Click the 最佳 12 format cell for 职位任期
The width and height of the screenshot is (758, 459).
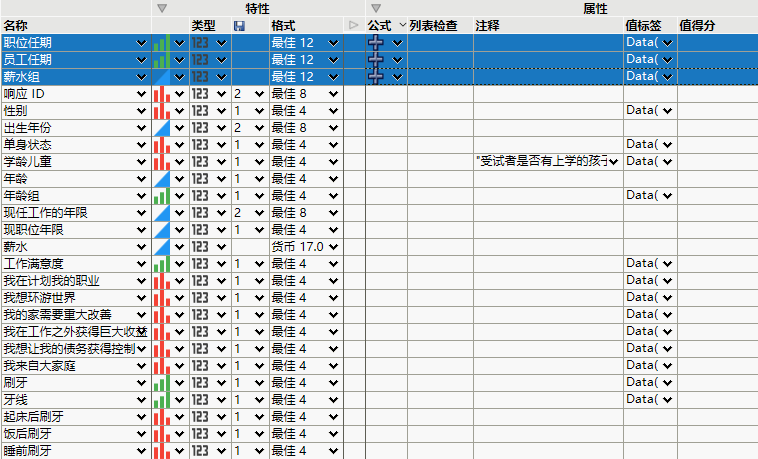pyautogui.click(x=306, y=43)
